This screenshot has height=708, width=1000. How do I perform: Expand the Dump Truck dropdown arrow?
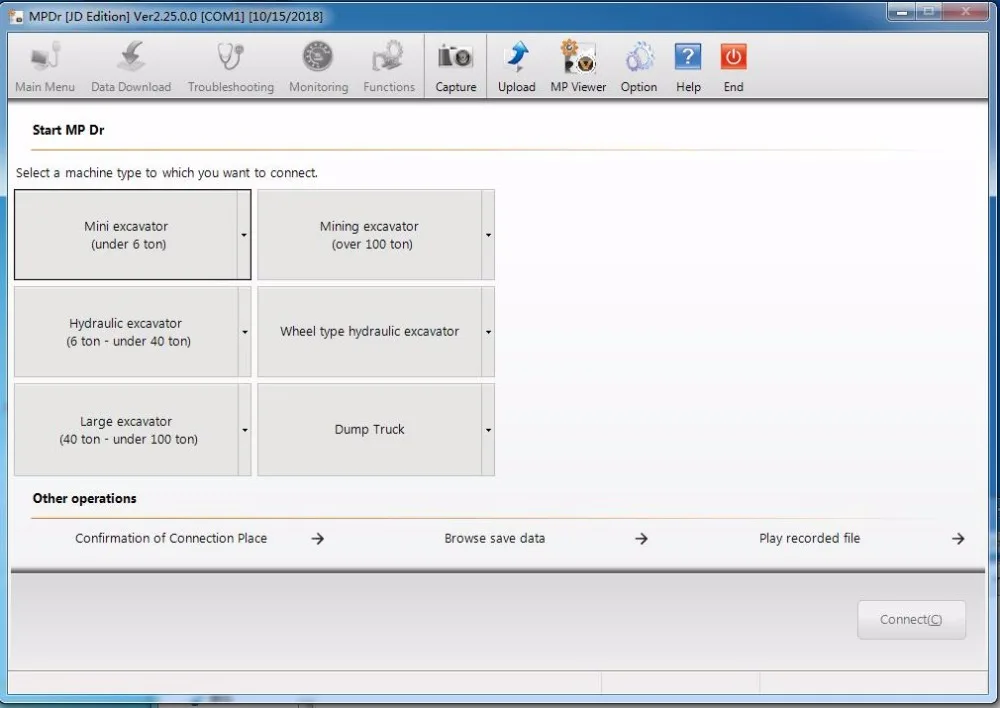(488, 430)
